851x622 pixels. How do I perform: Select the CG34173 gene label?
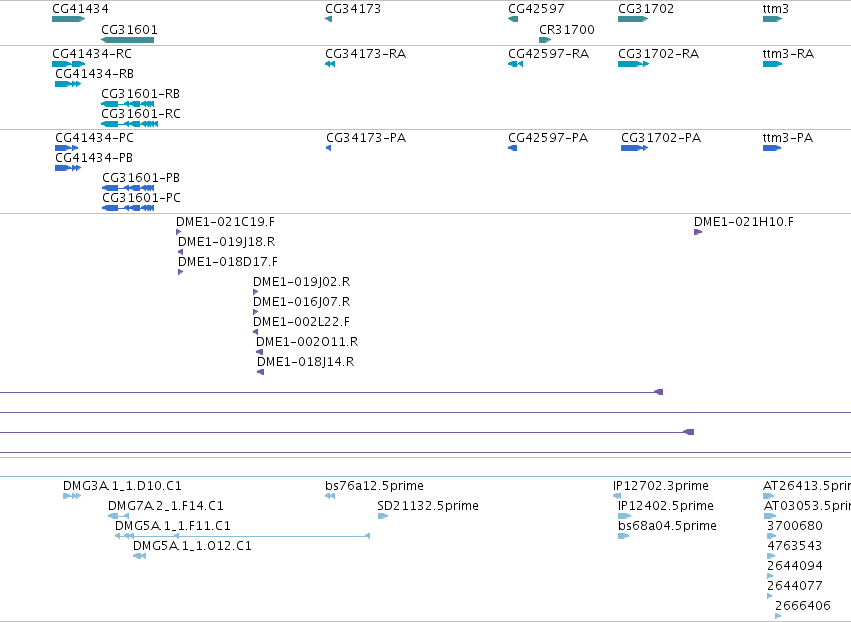(x=353, y=9)
